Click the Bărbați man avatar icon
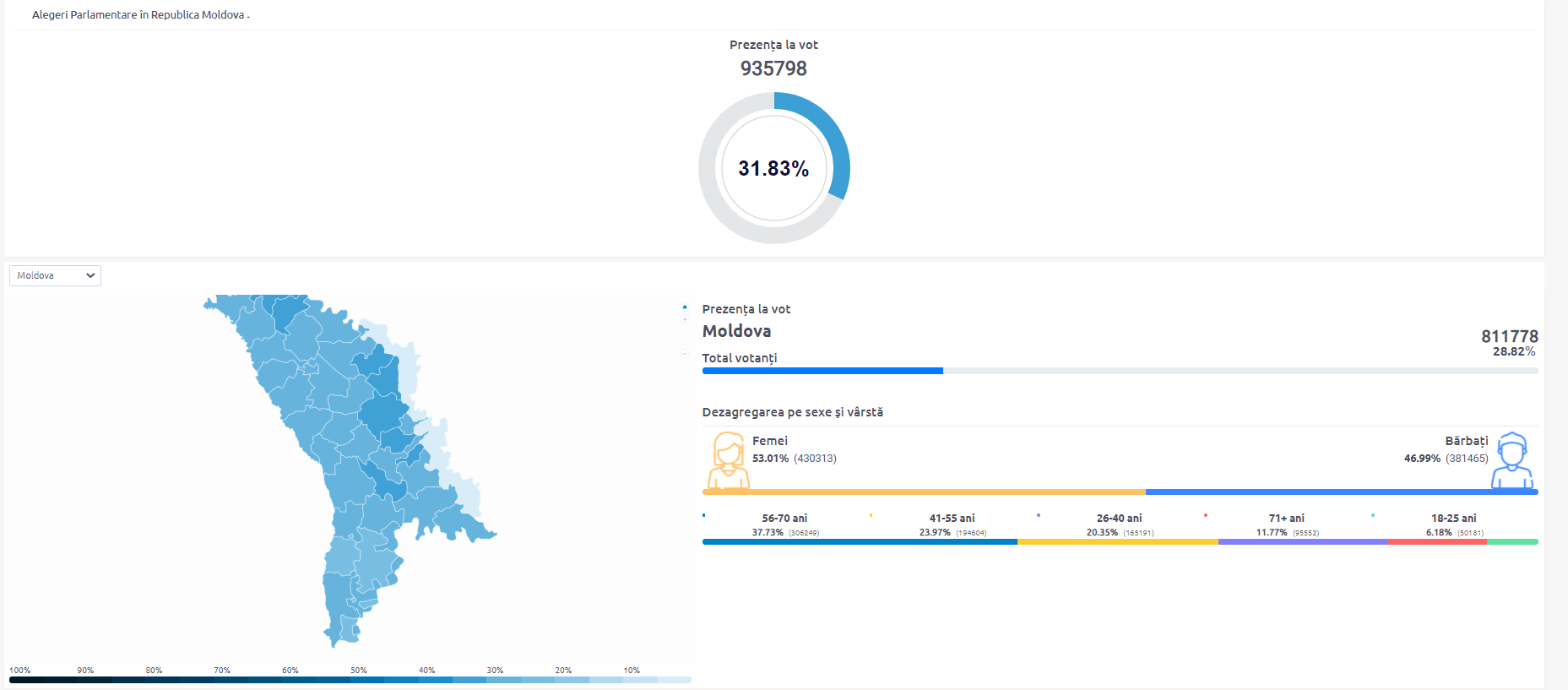This screenshot has width=1568, height=690. coord(1511,461)
